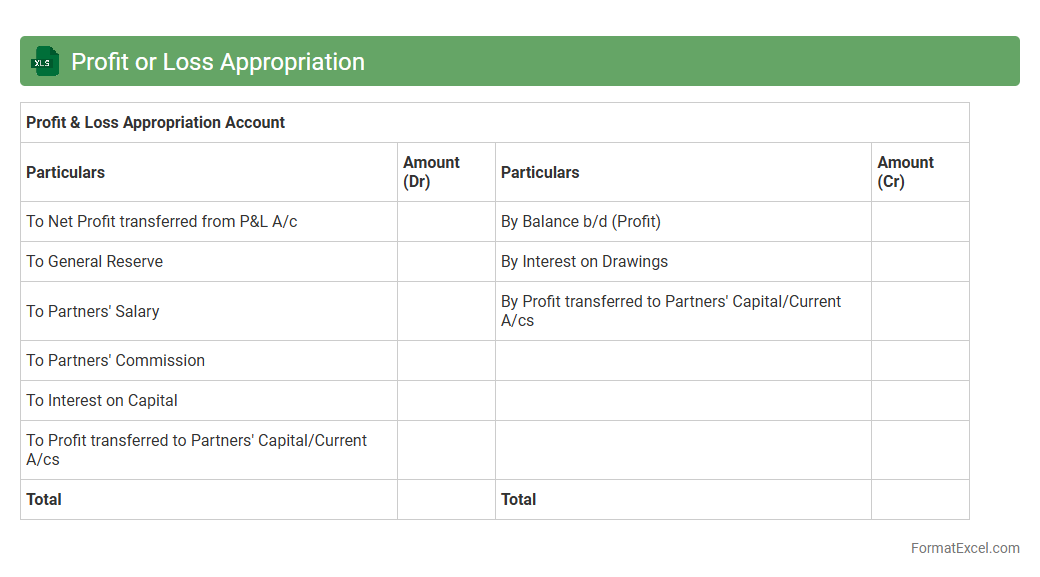Click the credit-side 'Total' cell

click(519, 500)
